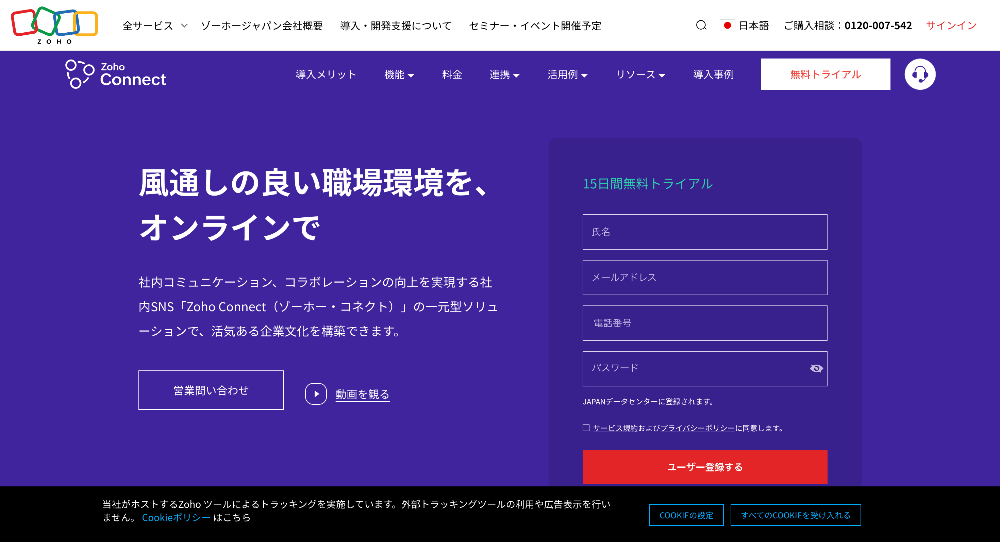This screenshot has width=1000, height=542.
Task: Check the service terms agreement checkbox
Action: [x=586, y=428]
